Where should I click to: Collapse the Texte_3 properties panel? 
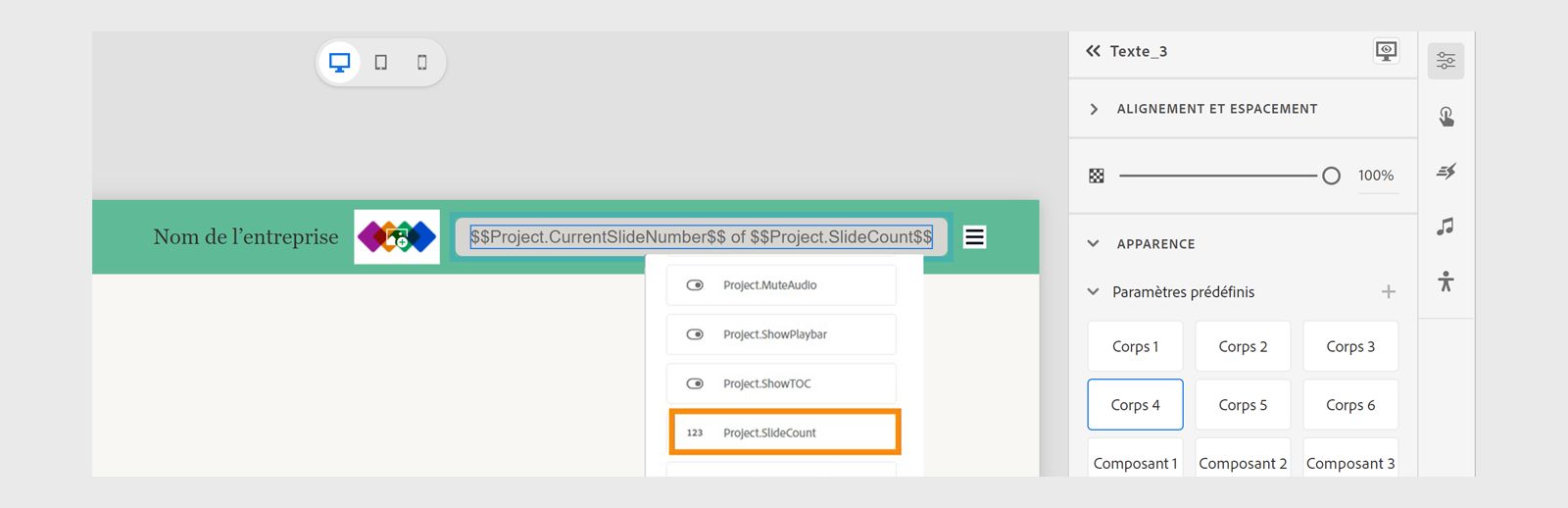[1093, 51]
